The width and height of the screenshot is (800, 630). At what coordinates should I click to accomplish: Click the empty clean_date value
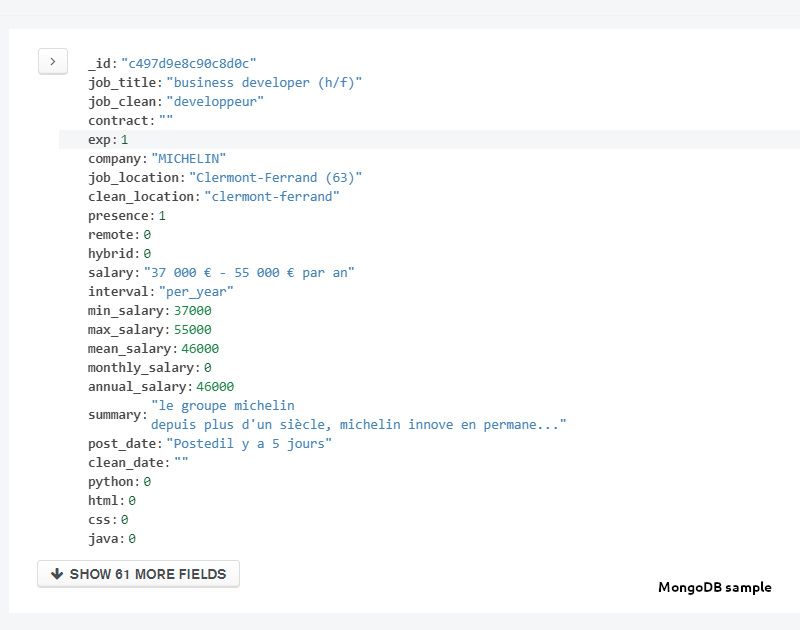(181, 462)
